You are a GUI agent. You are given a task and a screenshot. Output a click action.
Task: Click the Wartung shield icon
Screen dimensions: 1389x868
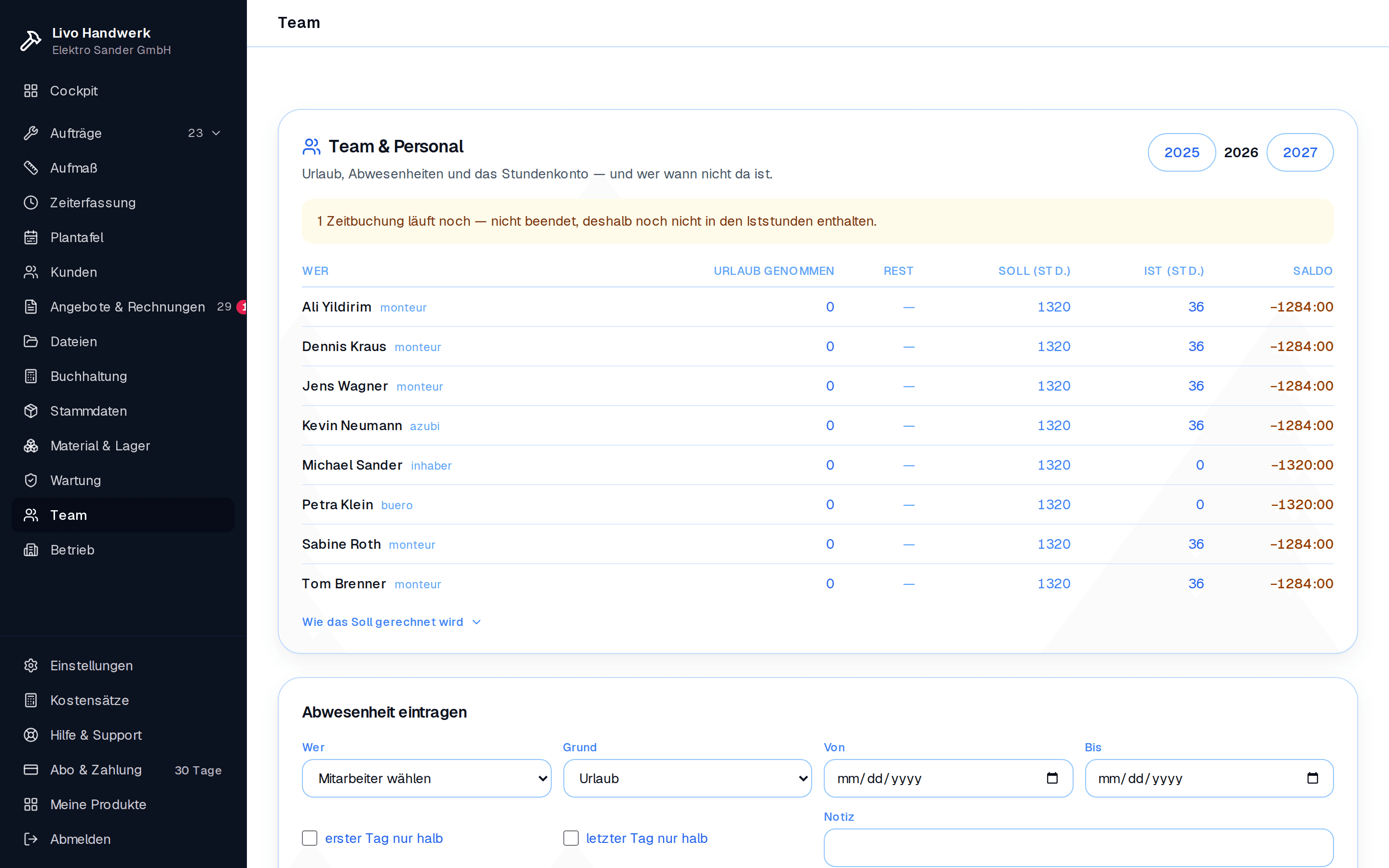pos(31,480)
